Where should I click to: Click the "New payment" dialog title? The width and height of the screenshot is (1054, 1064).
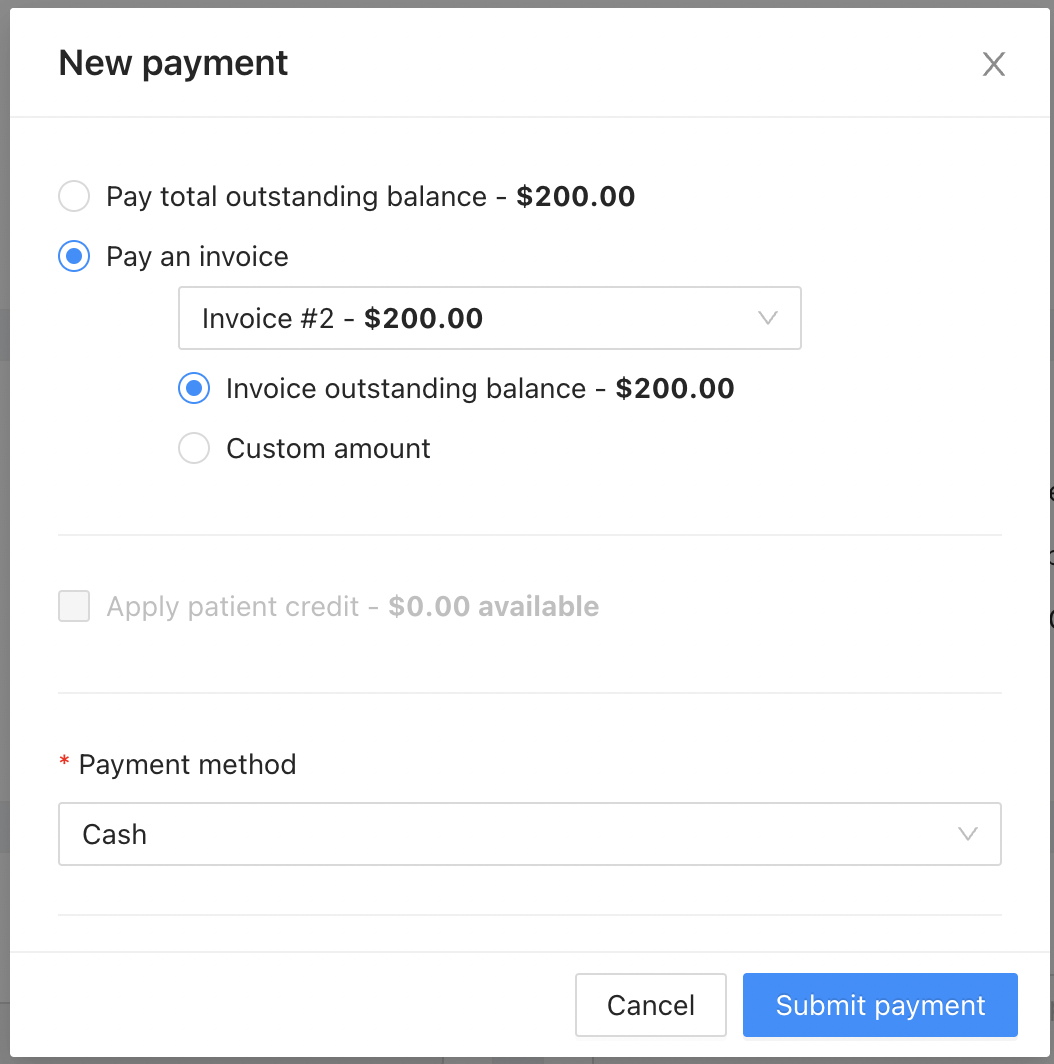173,64
